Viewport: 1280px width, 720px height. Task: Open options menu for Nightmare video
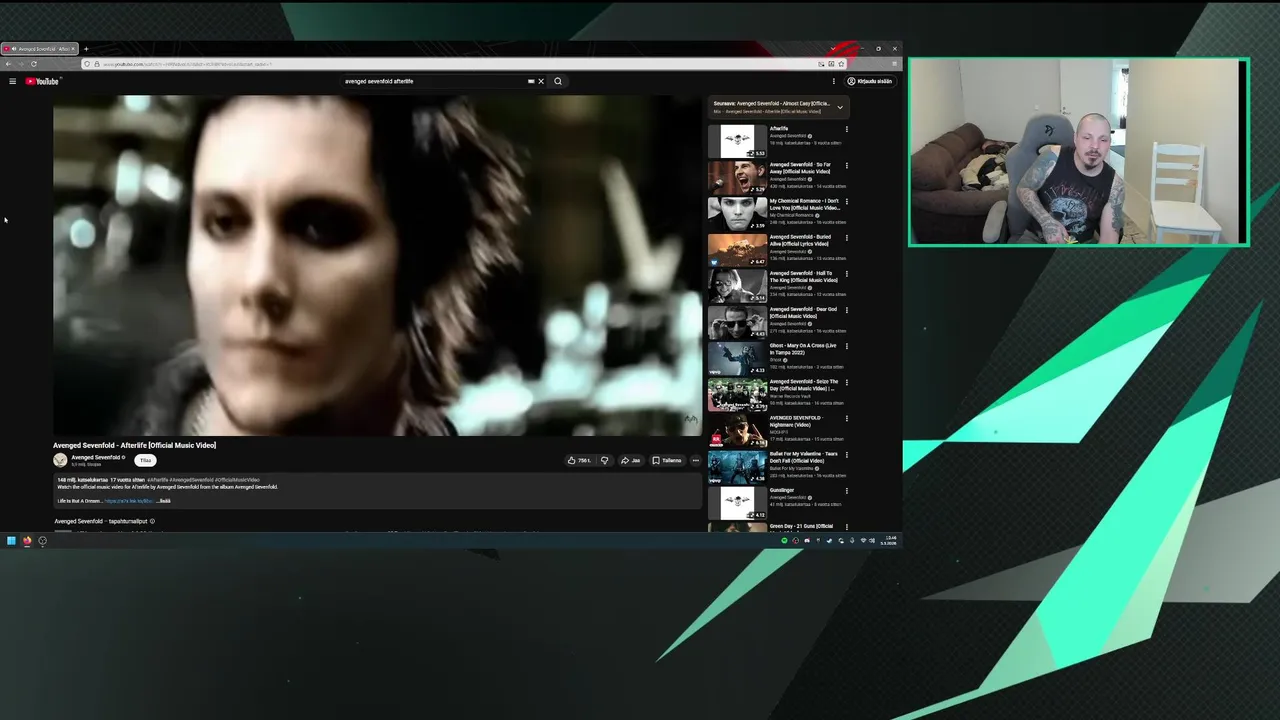(847, 418)
